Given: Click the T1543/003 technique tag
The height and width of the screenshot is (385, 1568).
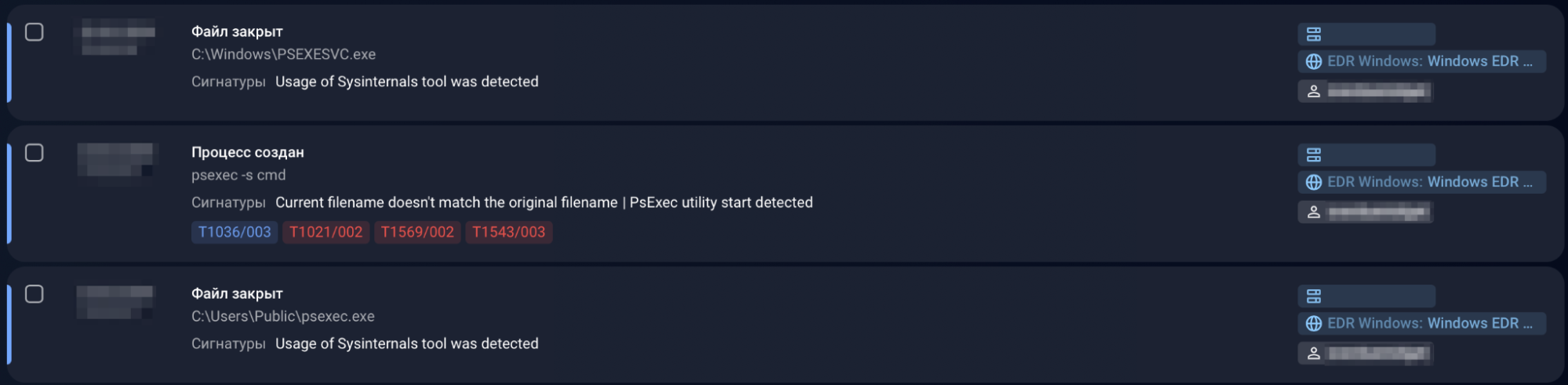Looking at the screenshot, I should click(x=508, y=232).
